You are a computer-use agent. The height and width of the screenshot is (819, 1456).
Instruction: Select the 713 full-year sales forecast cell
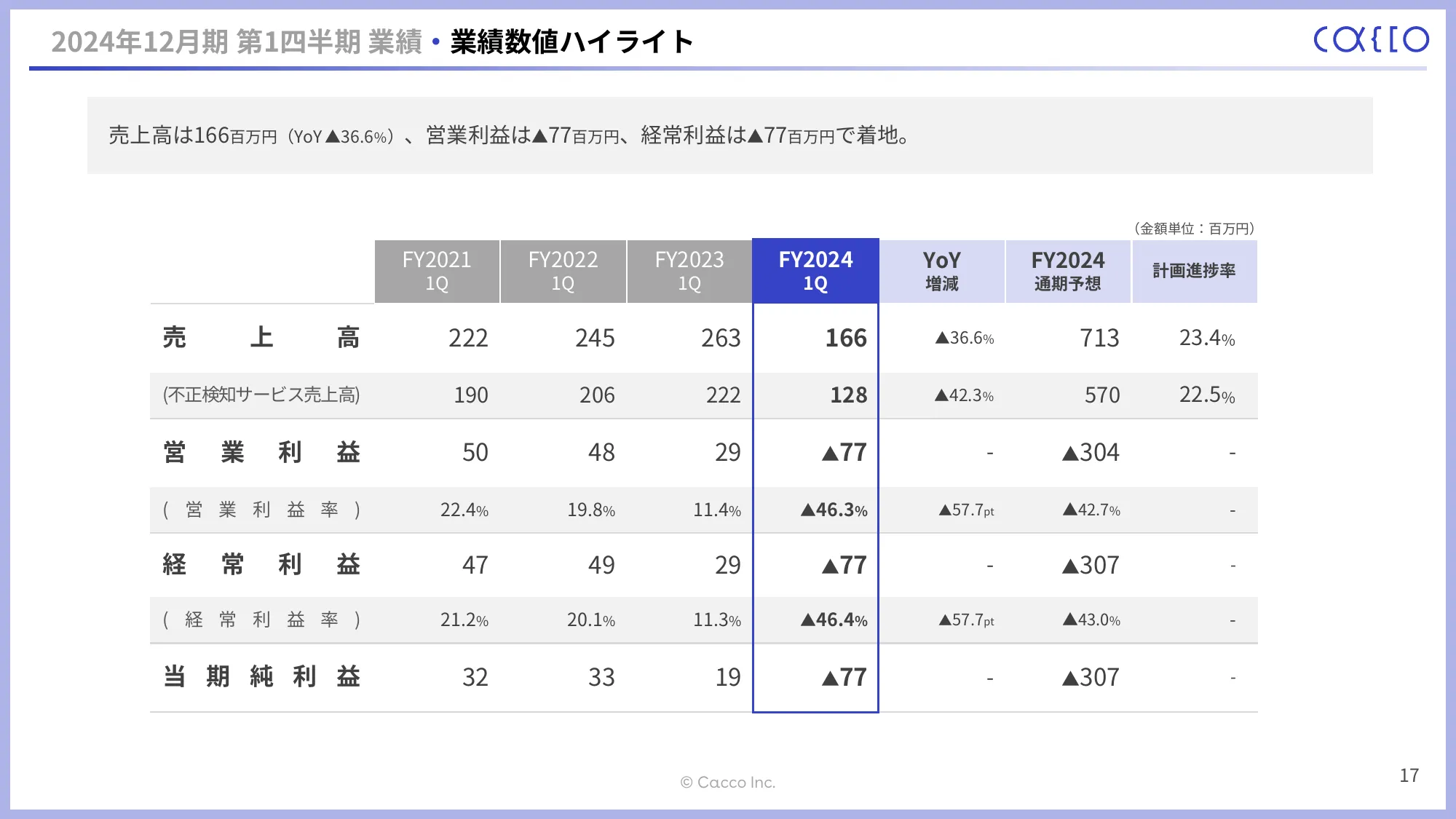1099,338
